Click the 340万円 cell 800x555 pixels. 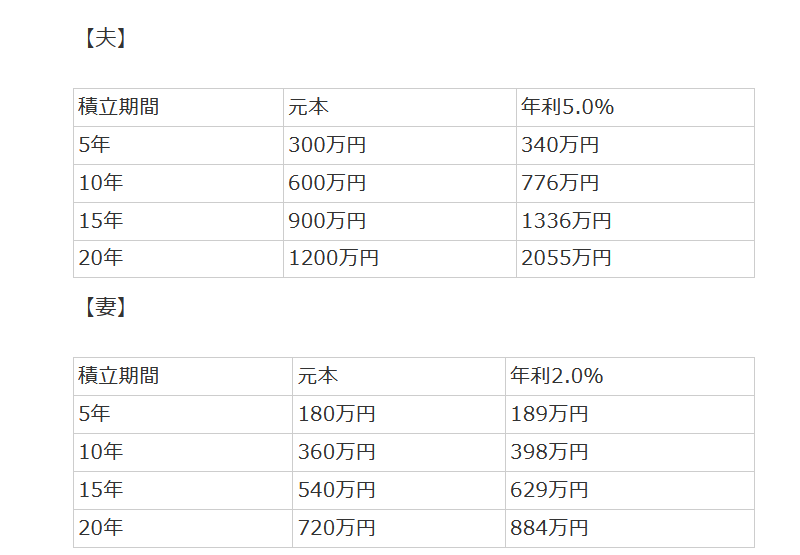[x=560, y=145]
